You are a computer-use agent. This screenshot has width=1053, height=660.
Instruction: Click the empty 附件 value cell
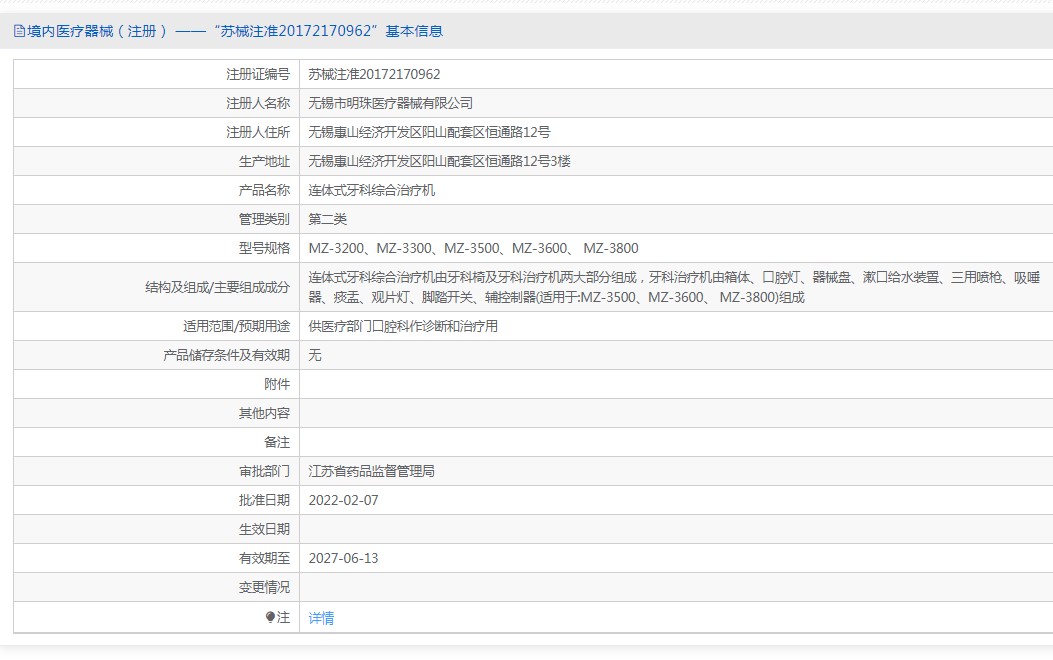(675, 384)
